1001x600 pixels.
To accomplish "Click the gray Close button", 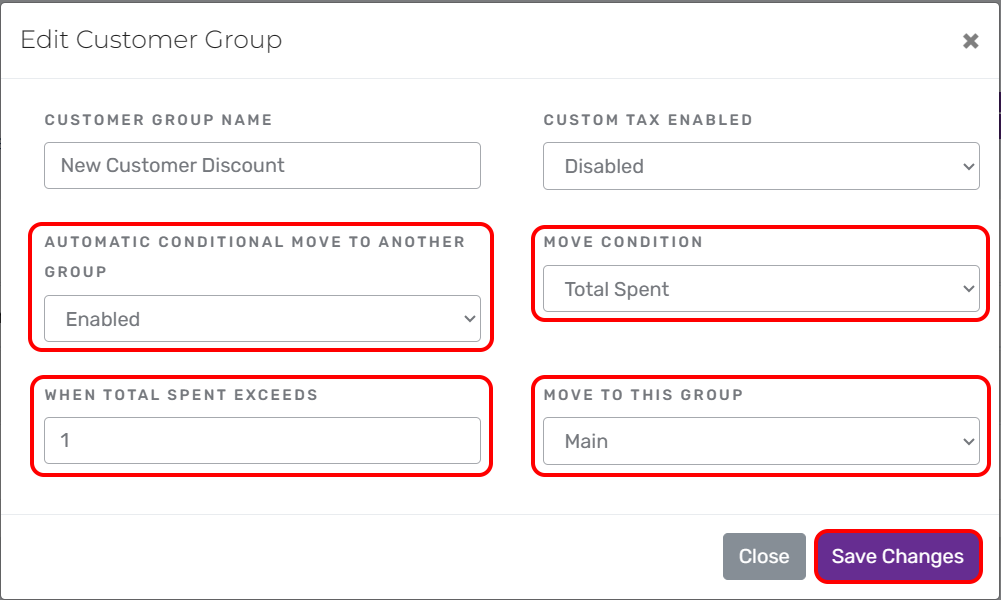I will [764, 557].
